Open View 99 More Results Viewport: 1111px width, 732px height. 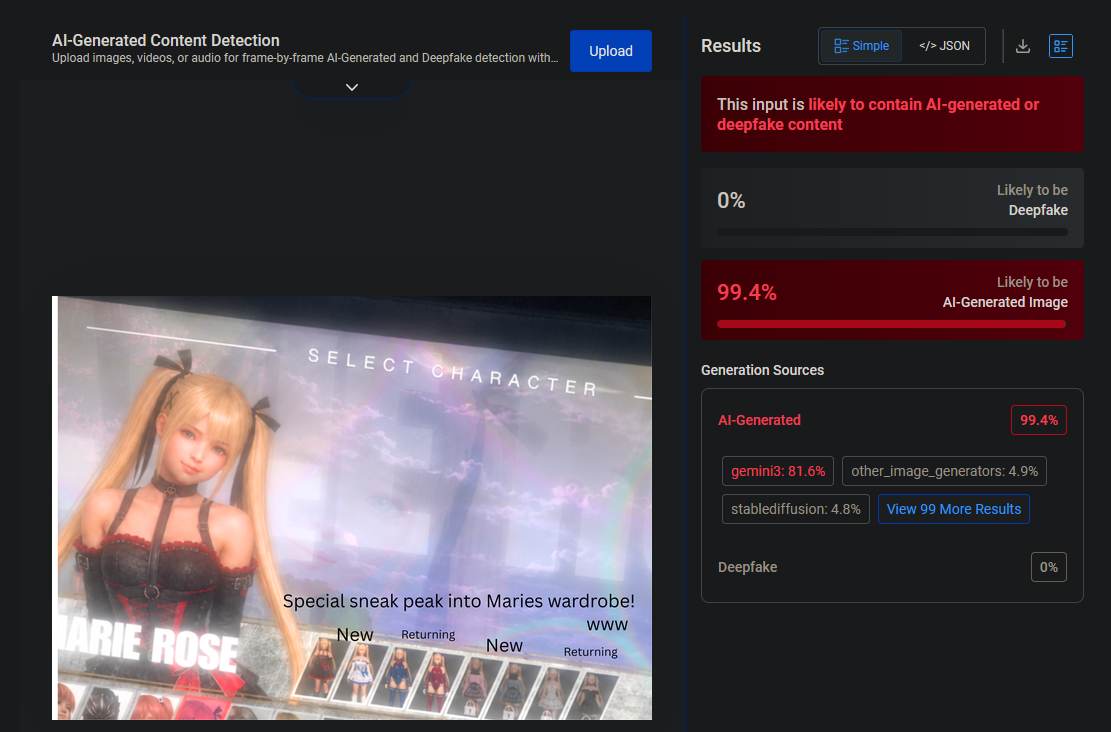point(953,509)
